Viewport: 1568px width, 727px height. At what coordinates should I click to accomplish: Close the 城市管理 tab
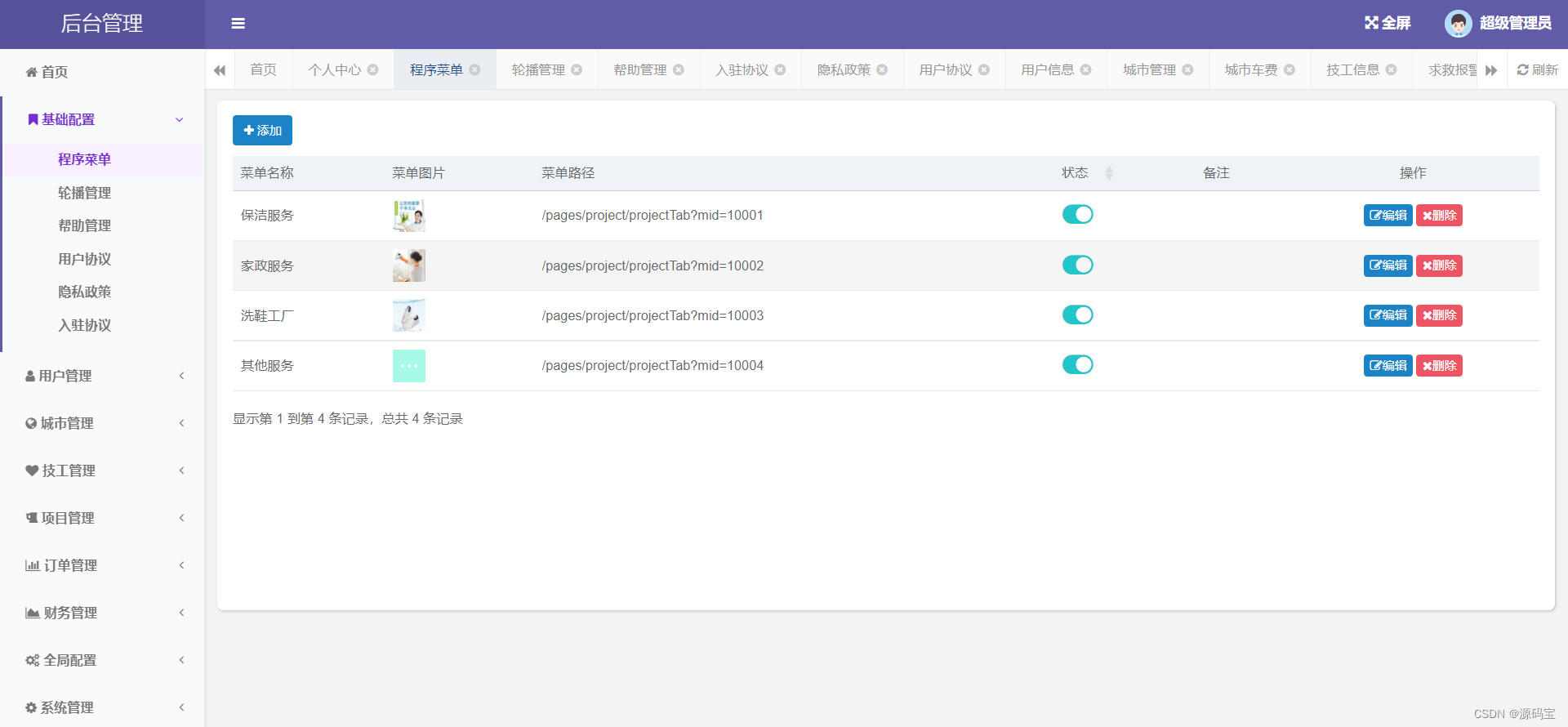pos(1187,69)
